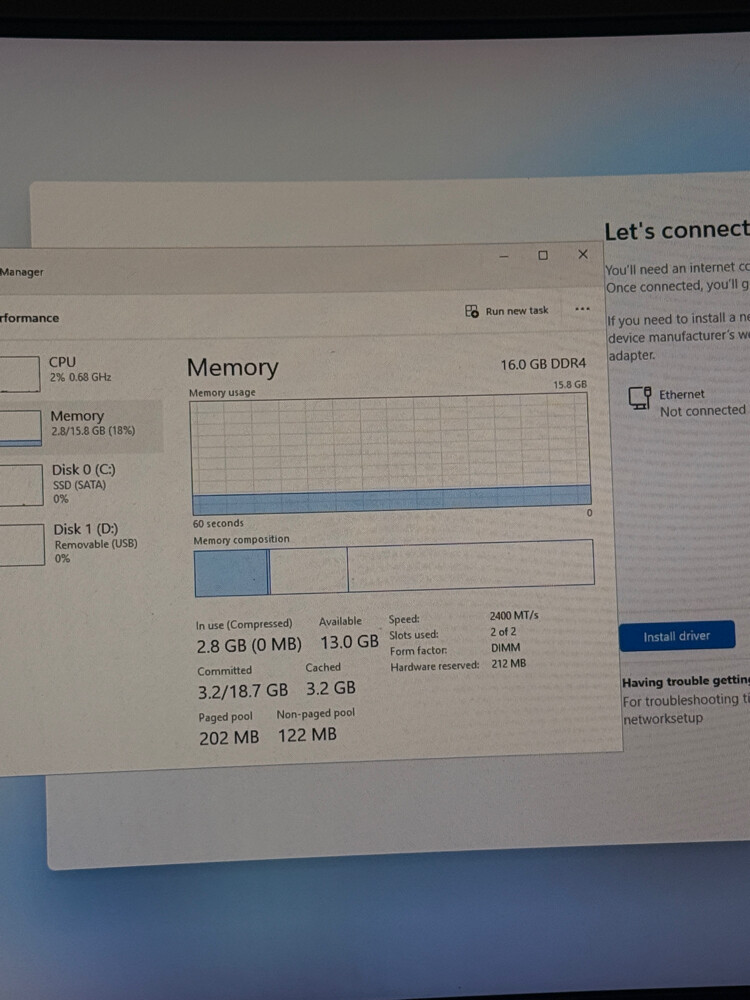The image size is (750, 1000).
Task: Click the '122 MB' non-paged pool value
Action: pos(307,735)
